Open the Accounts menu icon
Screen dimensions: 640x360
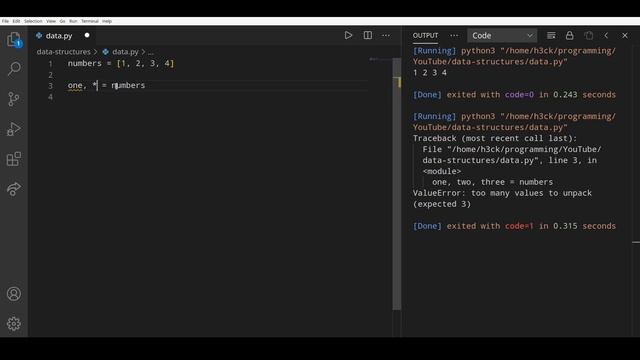tap(14, 294)
